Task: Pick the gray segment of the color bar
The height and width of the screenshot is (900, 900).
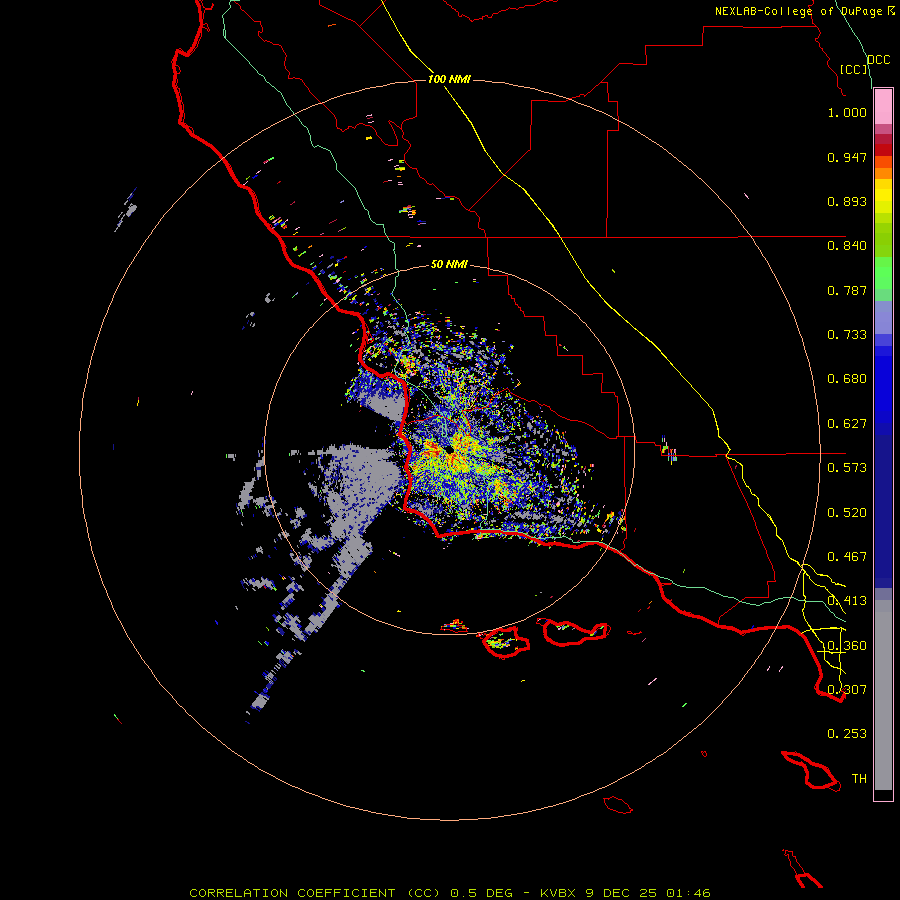Action: pyautogui.click(x=883, y=695)
